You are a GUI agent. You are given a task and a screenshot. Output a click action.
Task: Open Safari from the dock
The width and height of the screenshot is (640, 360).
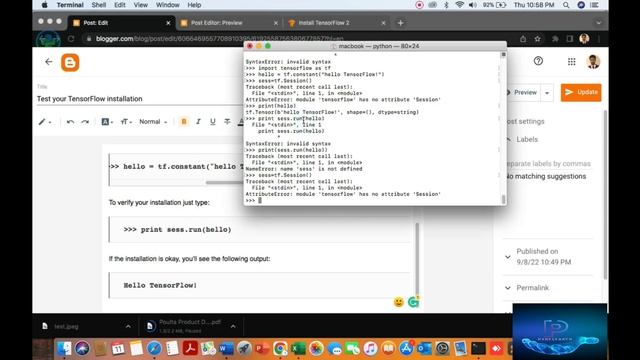pyautogui.click(x=154, y=349)
